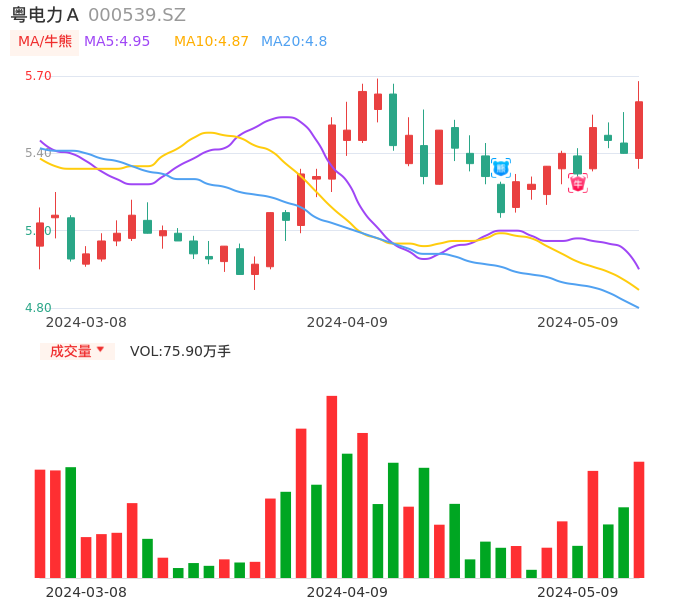Toggle the MA20 blue line legend
This screenshot has height=606, width=686.
(294, 42)
